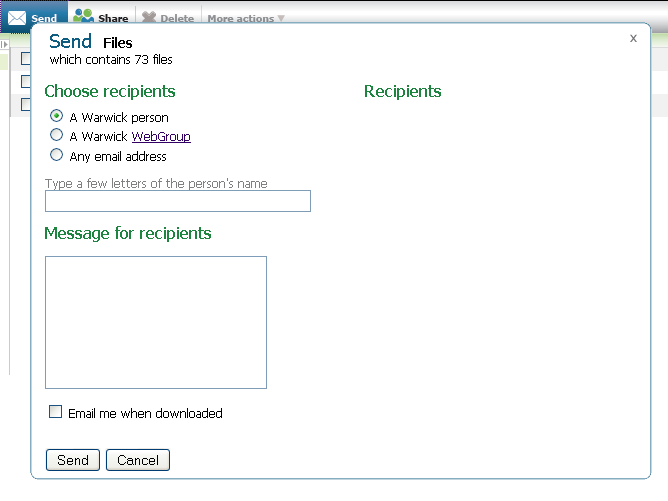Tick the first file row checkbox behind dialog
Viewport: 668px width, 501px height.
26,59
